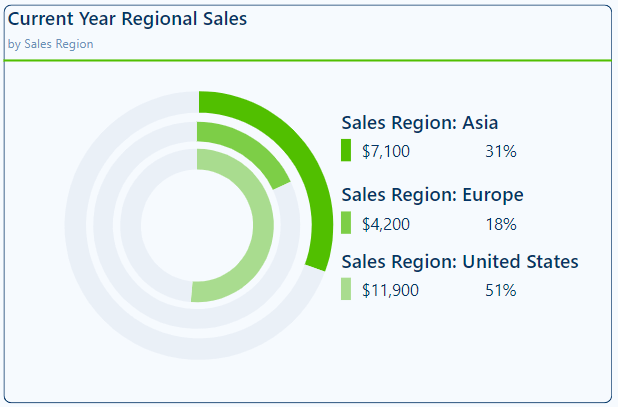The image size is (618, 407).
Task: Click the $4,200 Europe sales value
Action: coord(386,224)
